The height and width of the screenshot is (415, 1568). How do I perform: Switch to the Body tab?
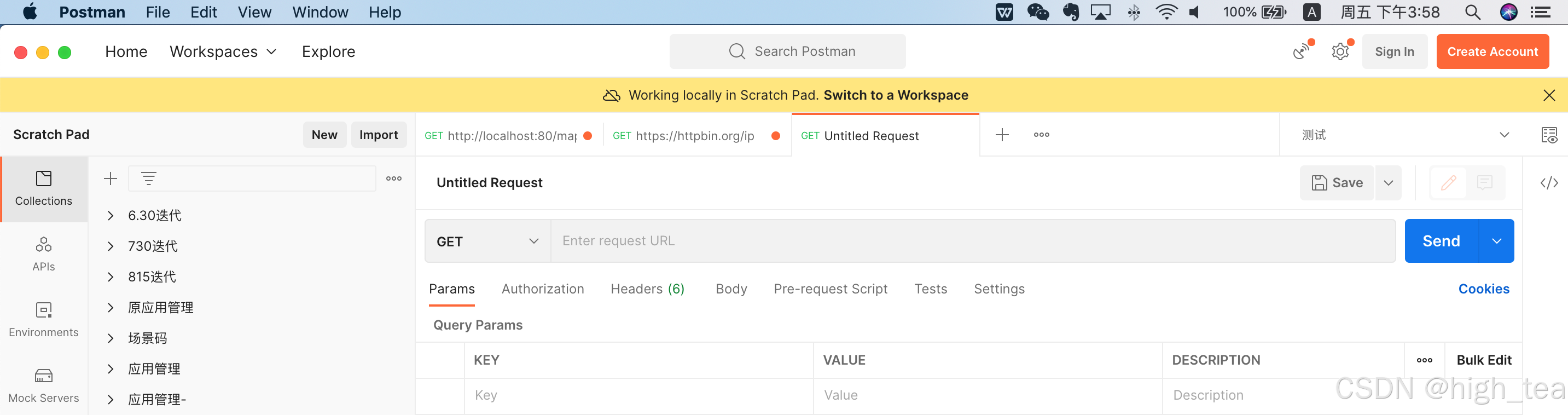pyautogui.click(x=731, y=289)
